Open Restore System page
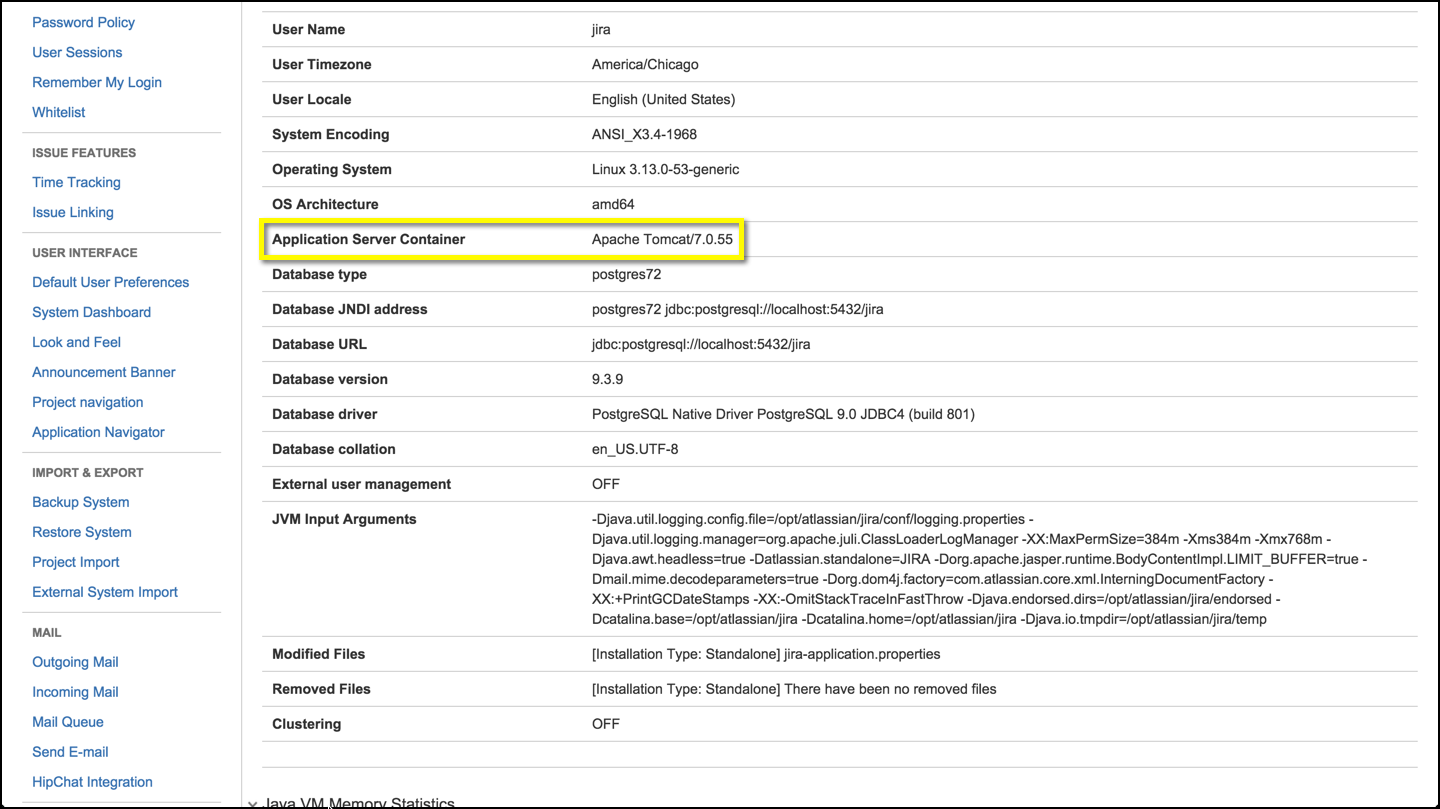 (81, 532)
